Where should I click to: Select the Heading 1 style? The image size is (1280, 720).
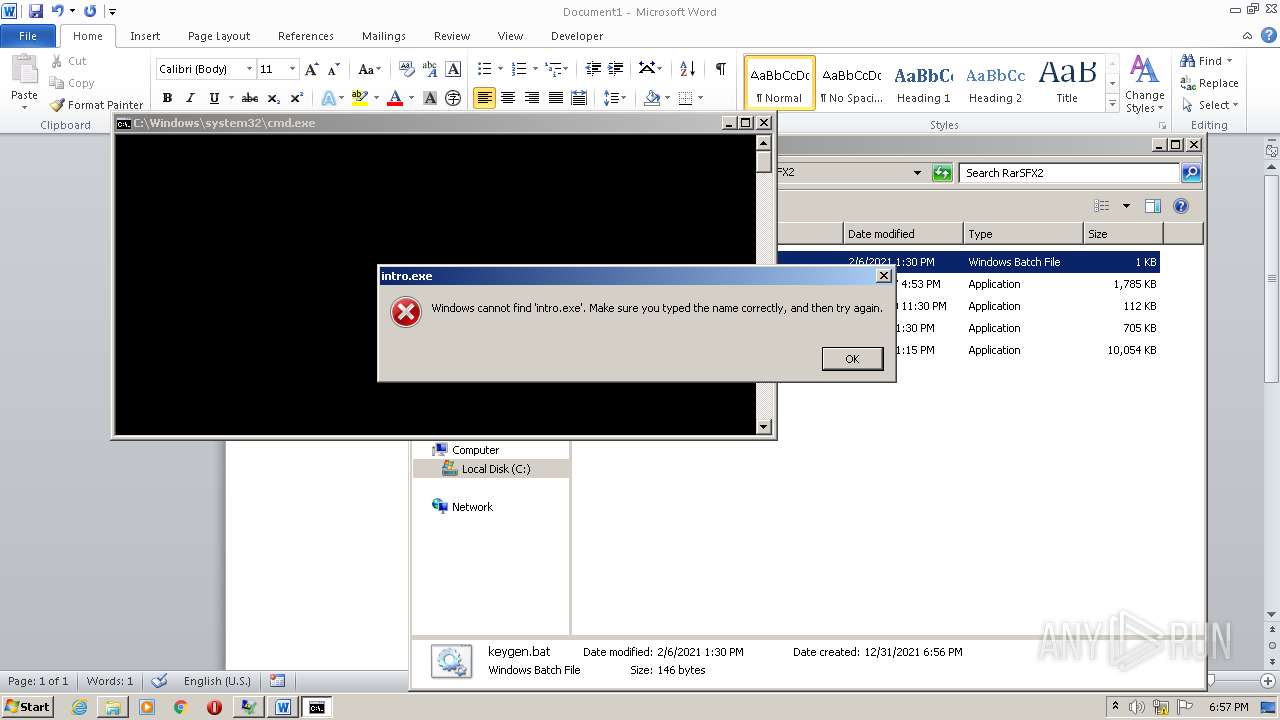923,83
